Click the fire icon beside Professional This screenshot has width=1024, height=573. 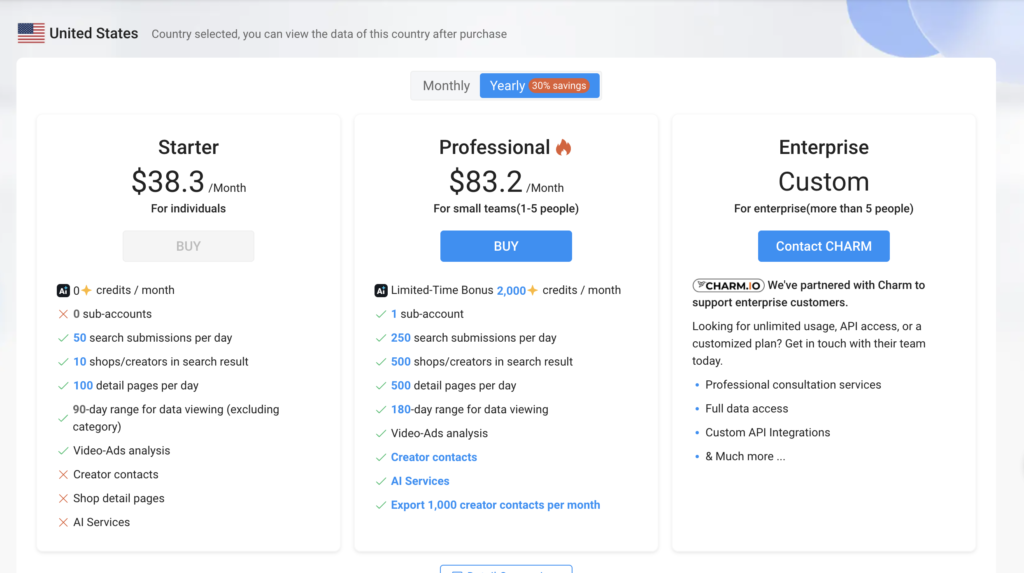pos(563,148)
